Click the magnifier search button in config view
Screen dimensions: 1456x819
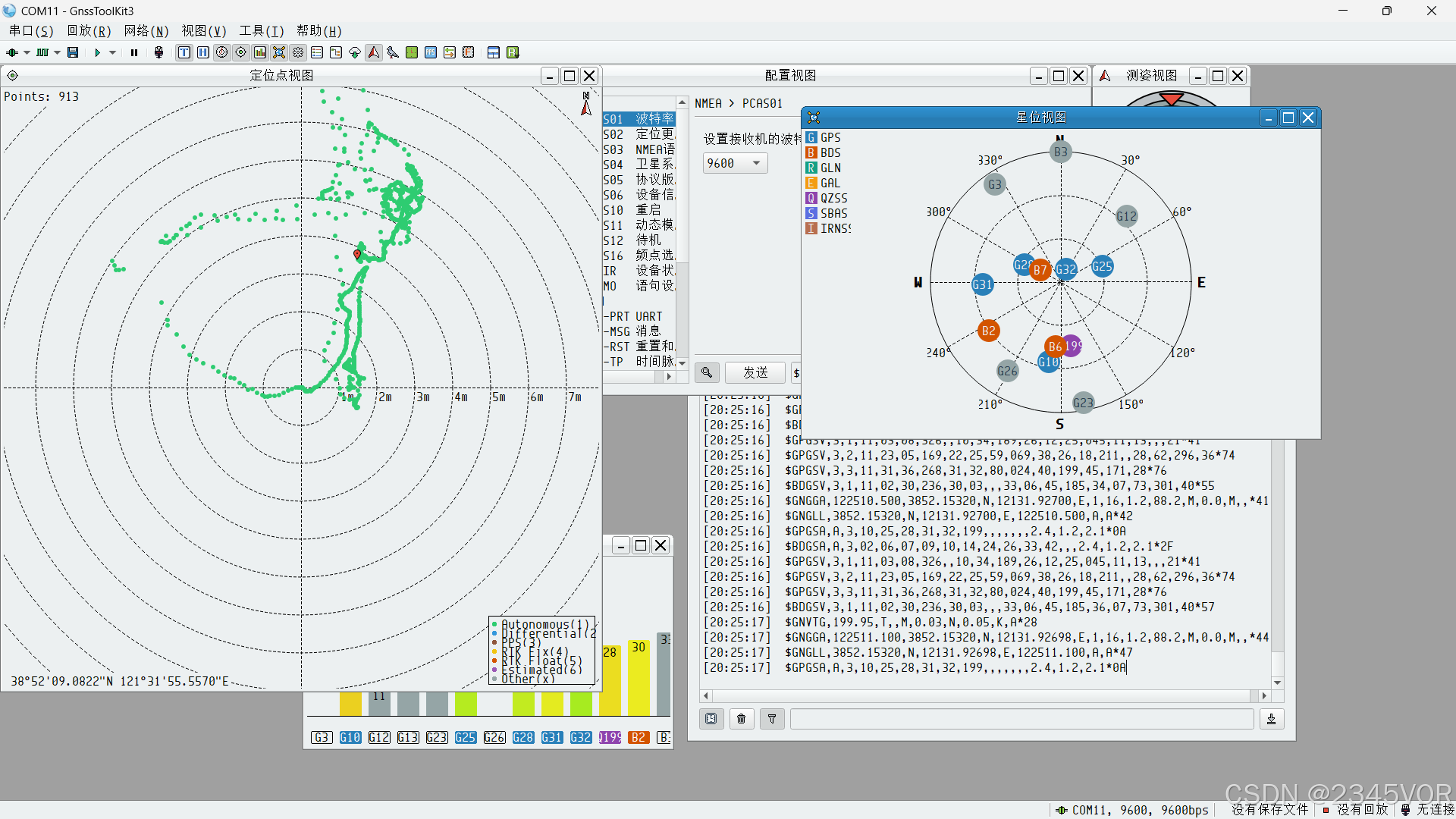pyautogui.click(x=707, y=372)
